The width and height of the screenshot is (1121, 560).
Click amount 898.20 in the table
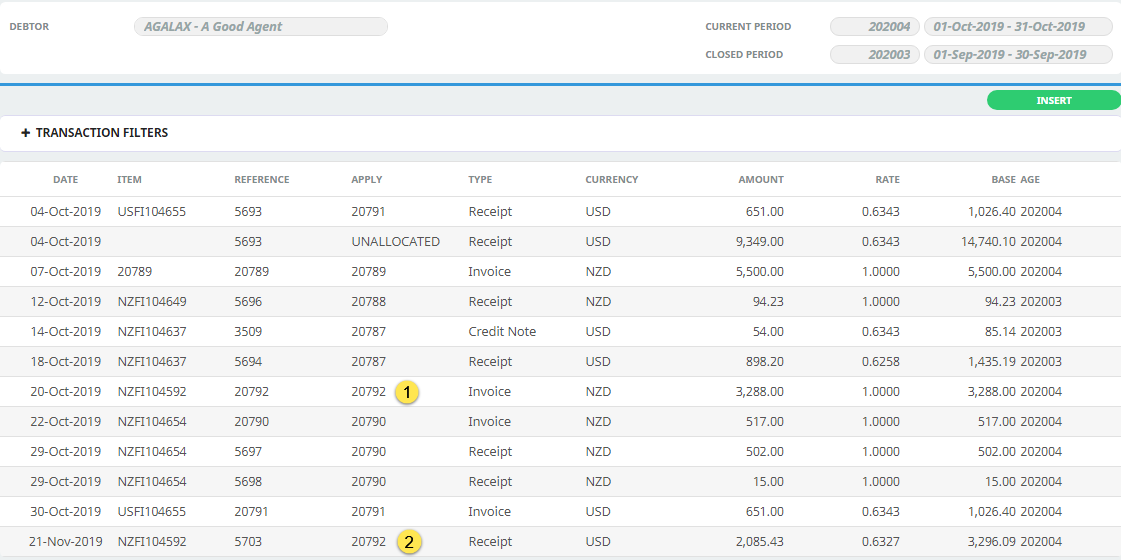click(x=766, y=362)
